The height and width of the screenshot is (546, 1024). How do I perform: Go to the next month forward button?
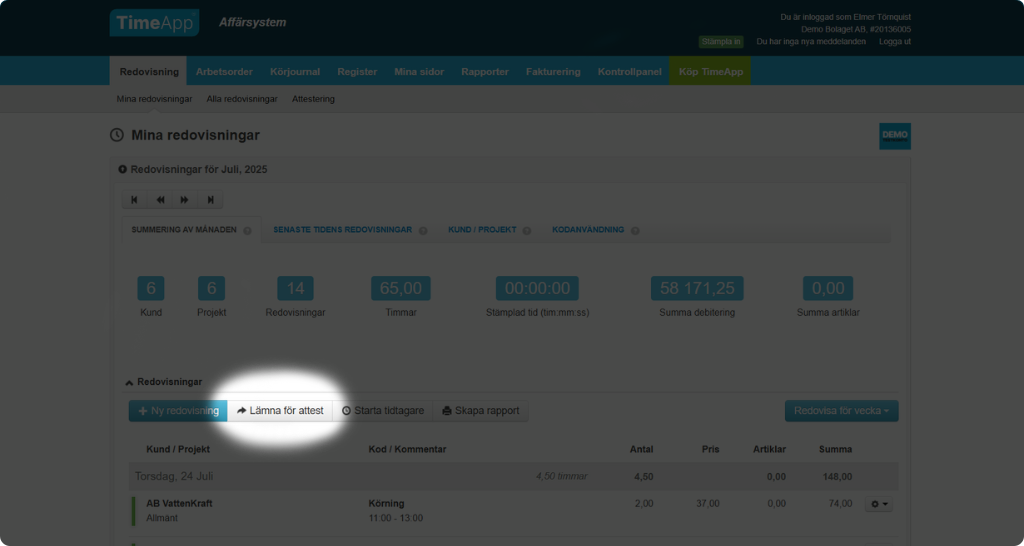point(185,200)
